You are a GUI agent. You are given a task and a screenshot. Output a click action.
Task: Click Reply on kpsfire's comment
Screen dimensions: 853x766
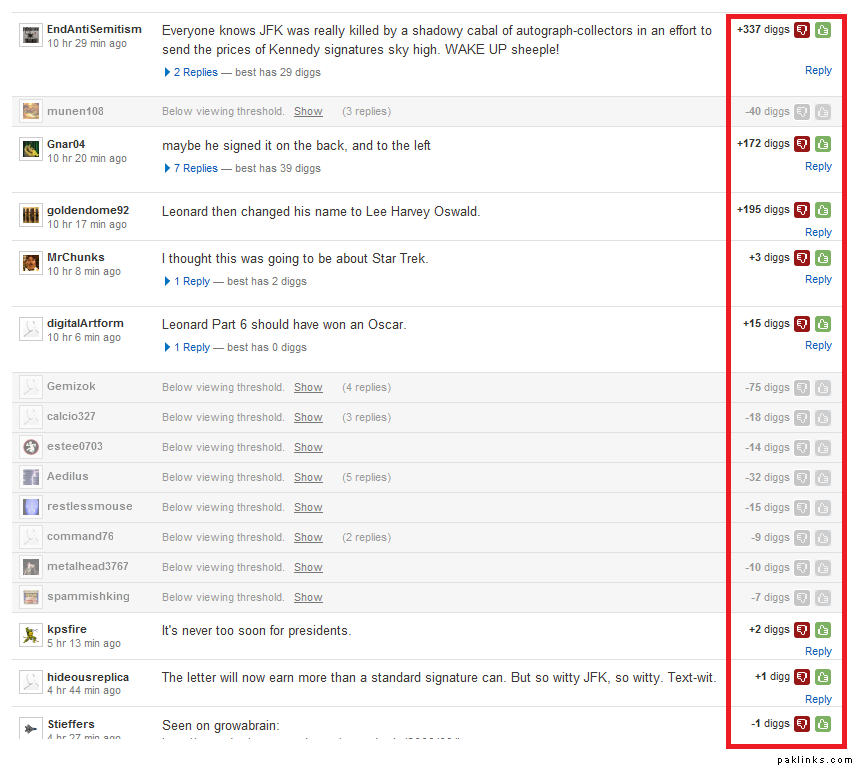[x=818, y=651]
